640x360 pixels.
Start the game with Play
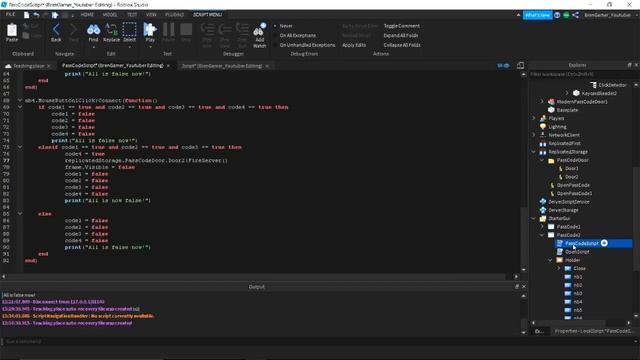(150, 33)
